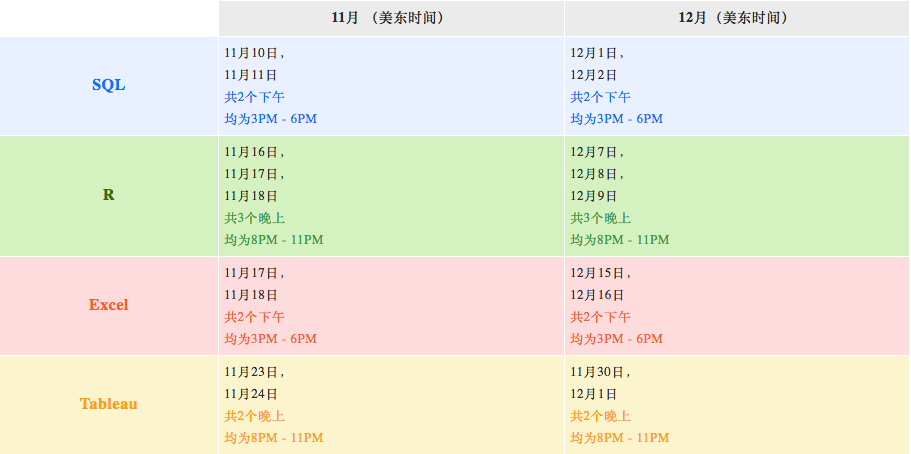
Task: Click the date "11月30日" in Tableau row
Action: click(597, 372)
